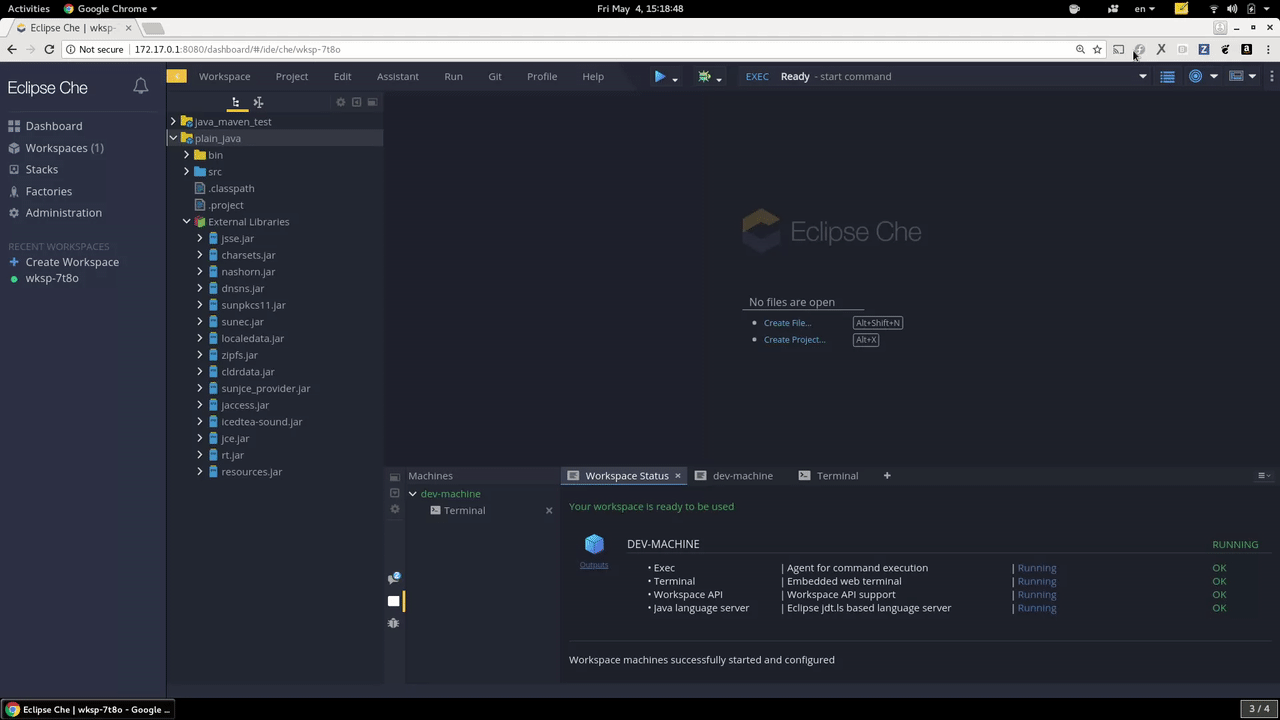This screenshot has height=720, width=1280.
Task: Select nashorn.jar in the tree
Action: (x=248, y=271)
